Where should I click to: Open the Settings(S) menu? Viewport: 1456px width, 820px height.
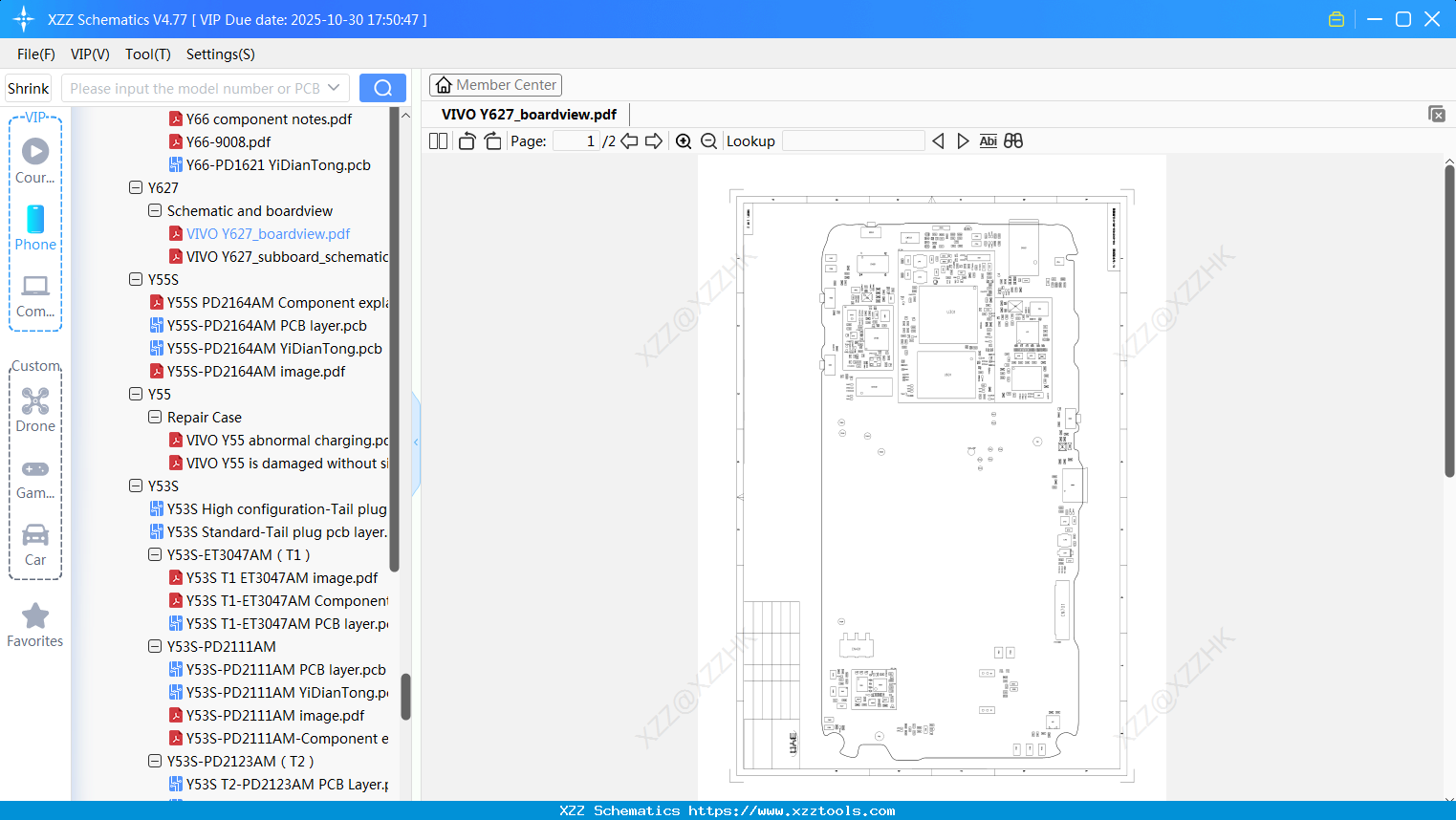[x=221, y=54]
